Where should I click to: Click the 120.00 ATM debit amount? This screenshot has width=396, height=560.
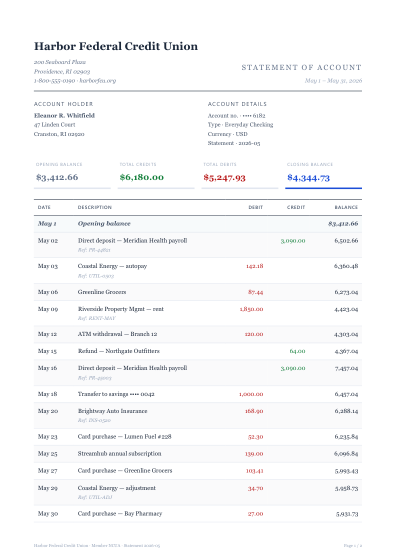coord(254,334)
